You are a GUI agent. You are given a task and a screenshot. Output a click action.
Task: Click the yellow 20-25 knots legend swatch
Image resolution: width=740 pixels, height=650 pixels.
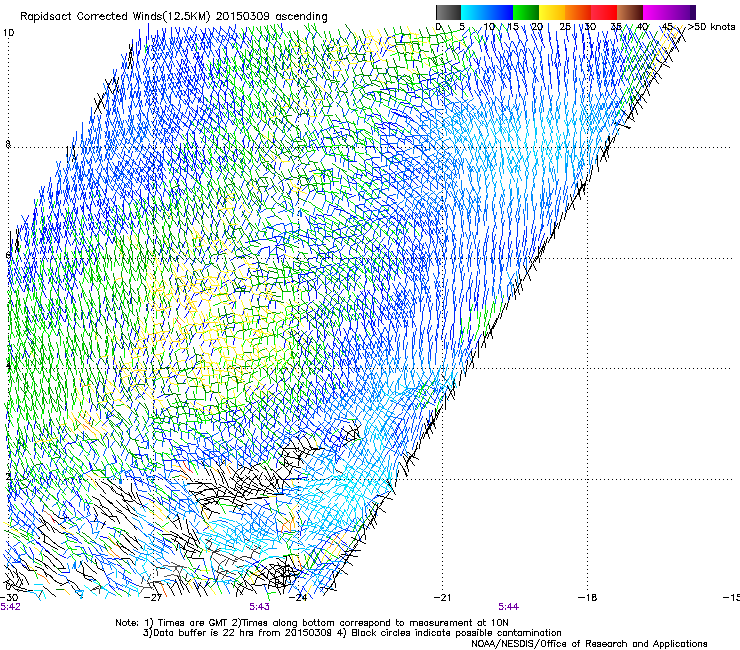tap(552, 12)
